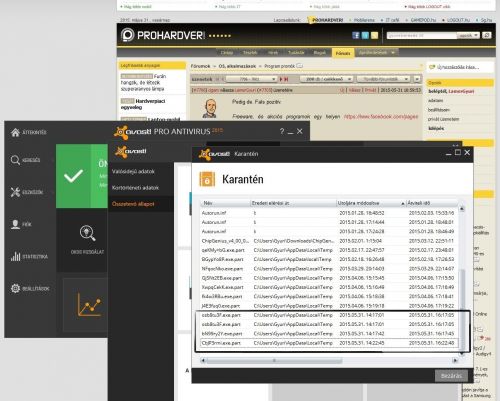This screenshot has width=500, height=401.
Task: Click the Bezárás button in Karantén window
Action: click(x=451, y=376)
